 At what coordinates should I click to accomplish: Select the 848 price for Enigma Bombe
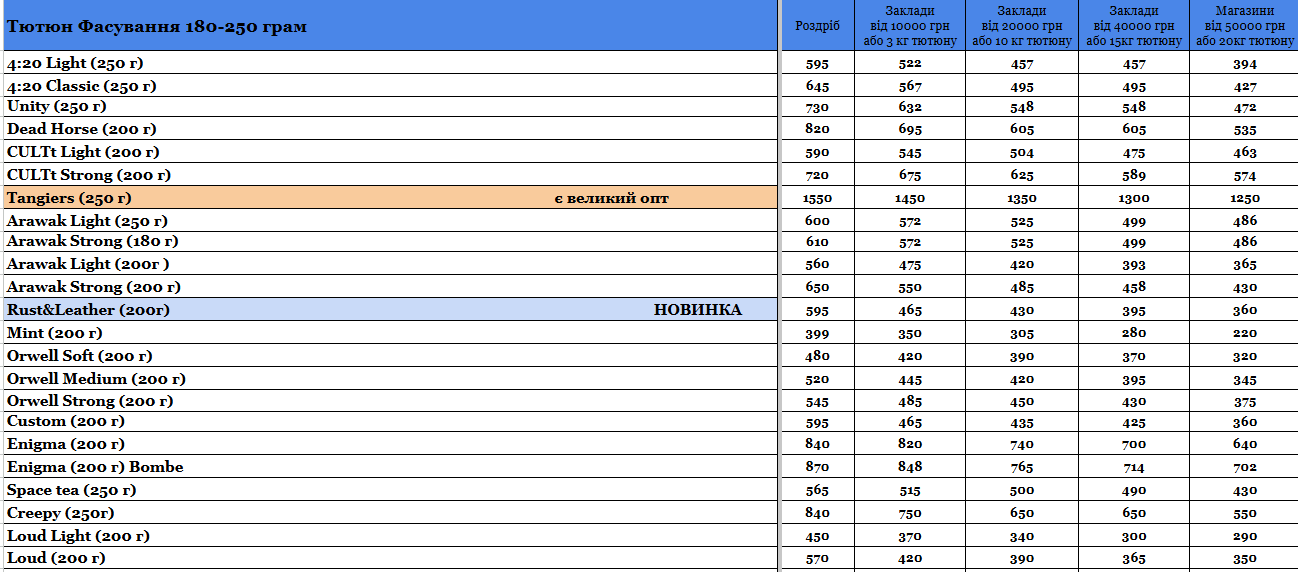[x=910, y=467]
